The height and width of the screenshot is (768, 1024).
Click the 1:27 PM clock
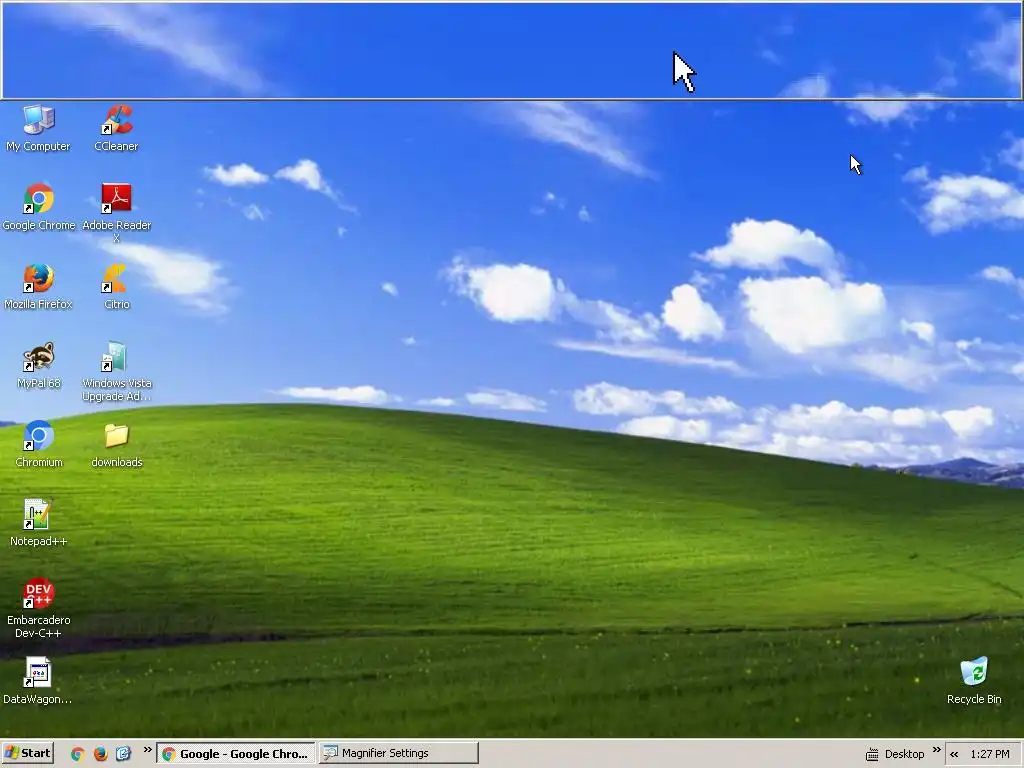pyautogui.click(x=990, y=754)
